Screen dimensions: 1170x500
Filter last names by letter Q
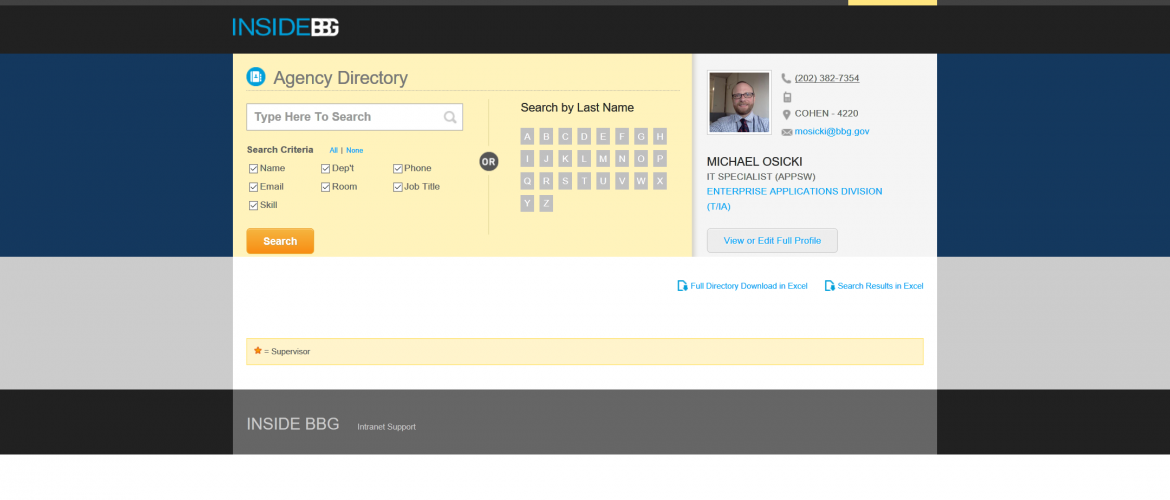click(528, 181)
